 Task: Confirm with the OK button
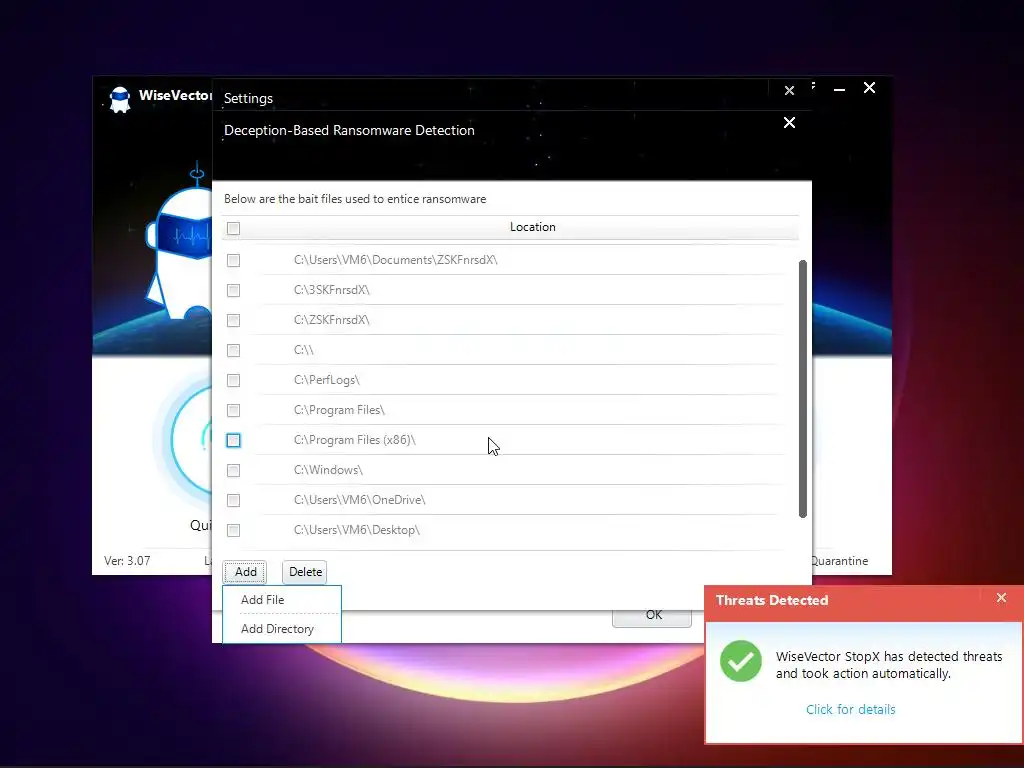point(654,615)
